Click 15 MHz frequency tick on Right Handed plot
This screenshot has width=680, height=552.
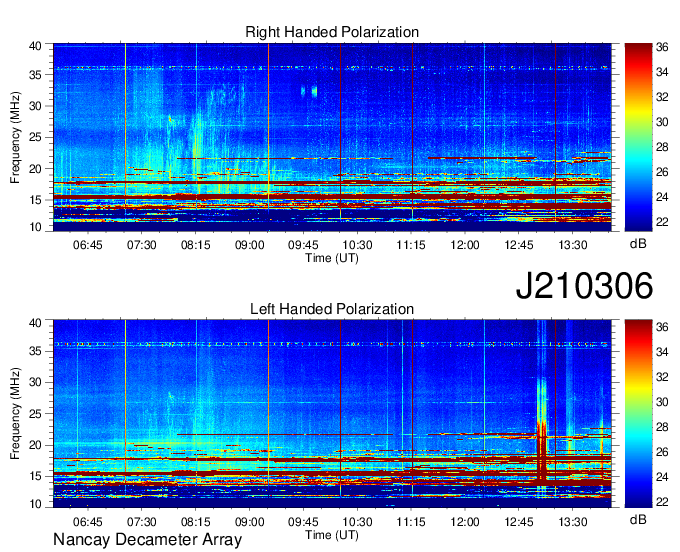coord(35,200)
